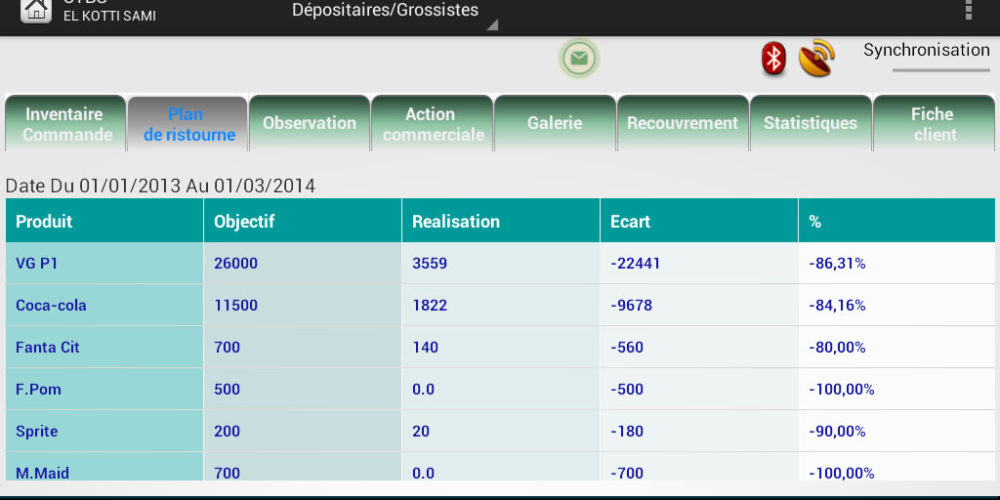This screenshot has width=1000, height=500.
Task: Switch to Inventaire Commande tab
Action: tap(67, 124)
